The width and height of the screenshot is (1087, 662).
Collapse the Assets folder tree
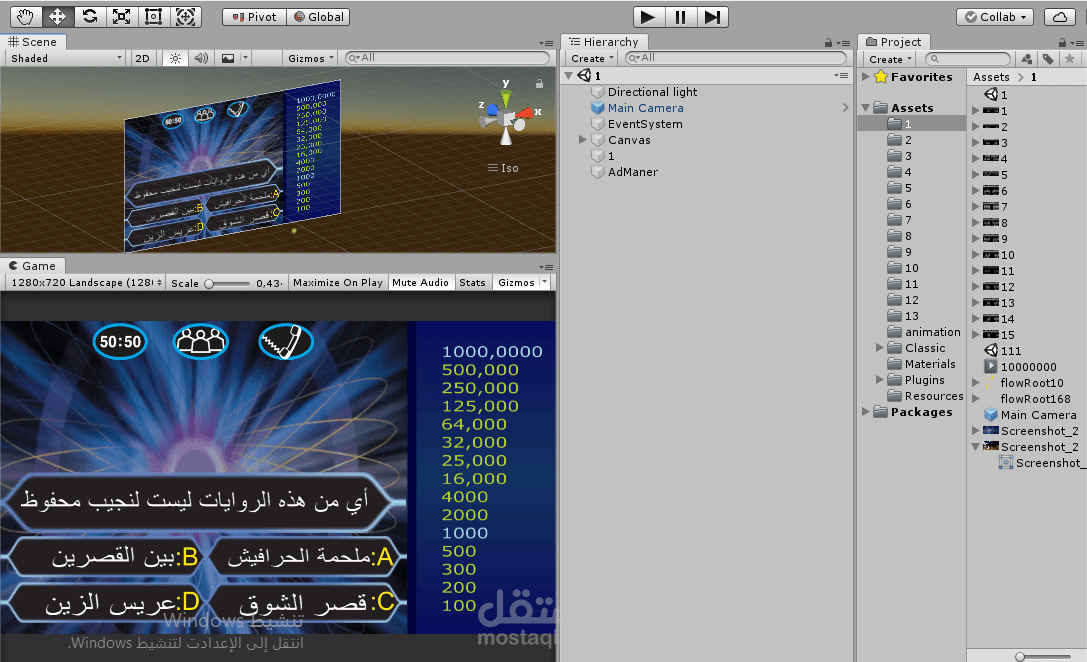click(x=865, y=107)
